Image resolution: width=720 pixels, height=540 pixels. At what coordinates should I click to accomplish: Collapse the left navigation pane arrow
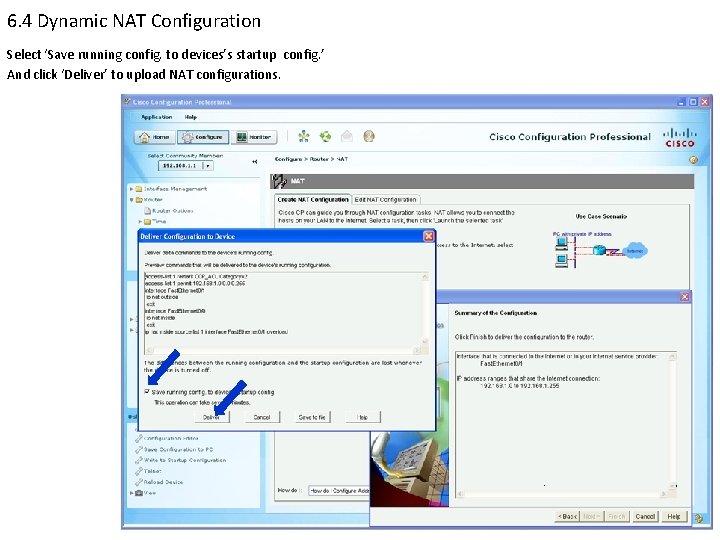coord(255,162)
